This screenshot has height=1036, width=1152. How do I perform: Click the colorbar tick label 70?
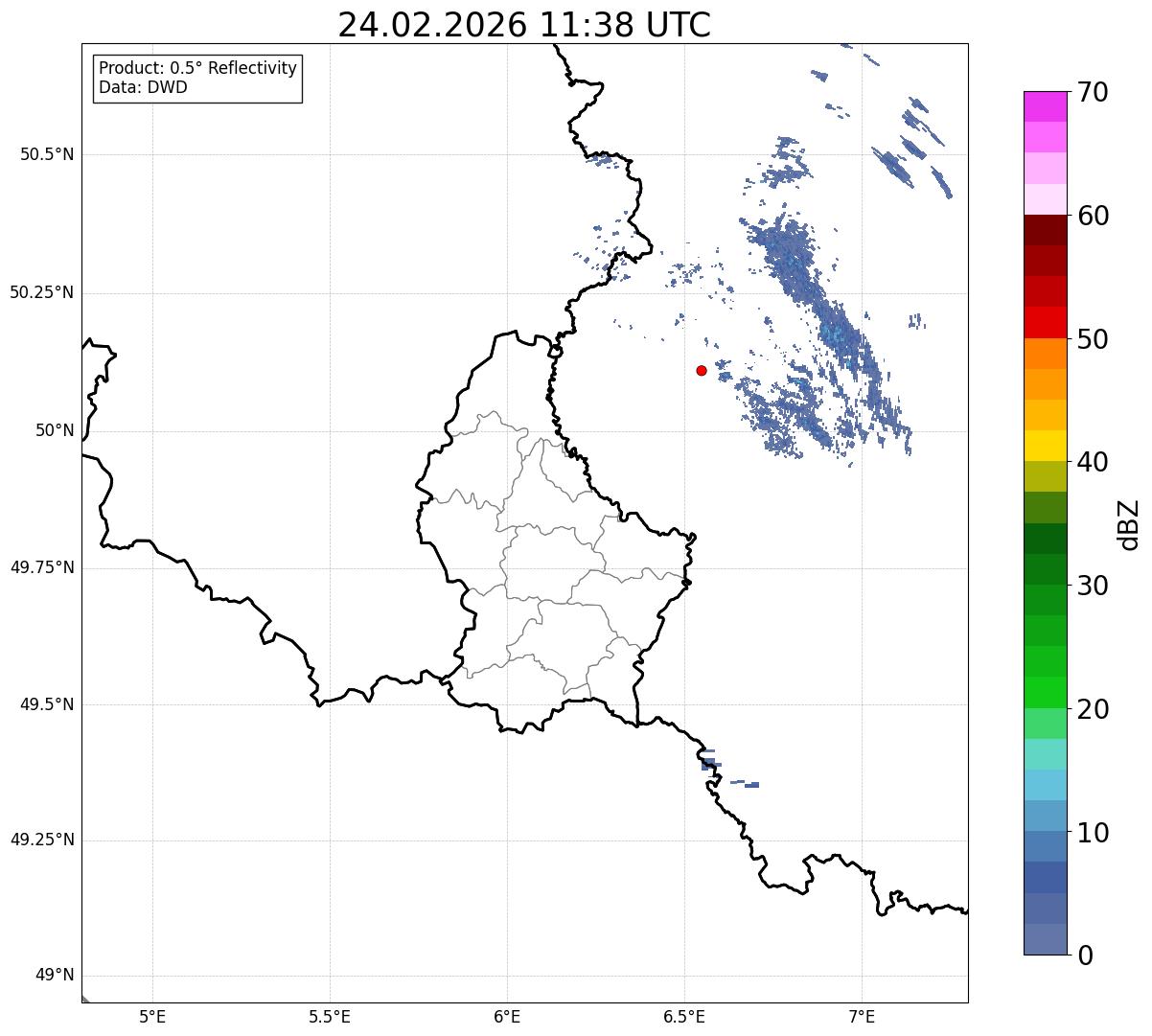pyautogui.click(x=1093, y=92)
